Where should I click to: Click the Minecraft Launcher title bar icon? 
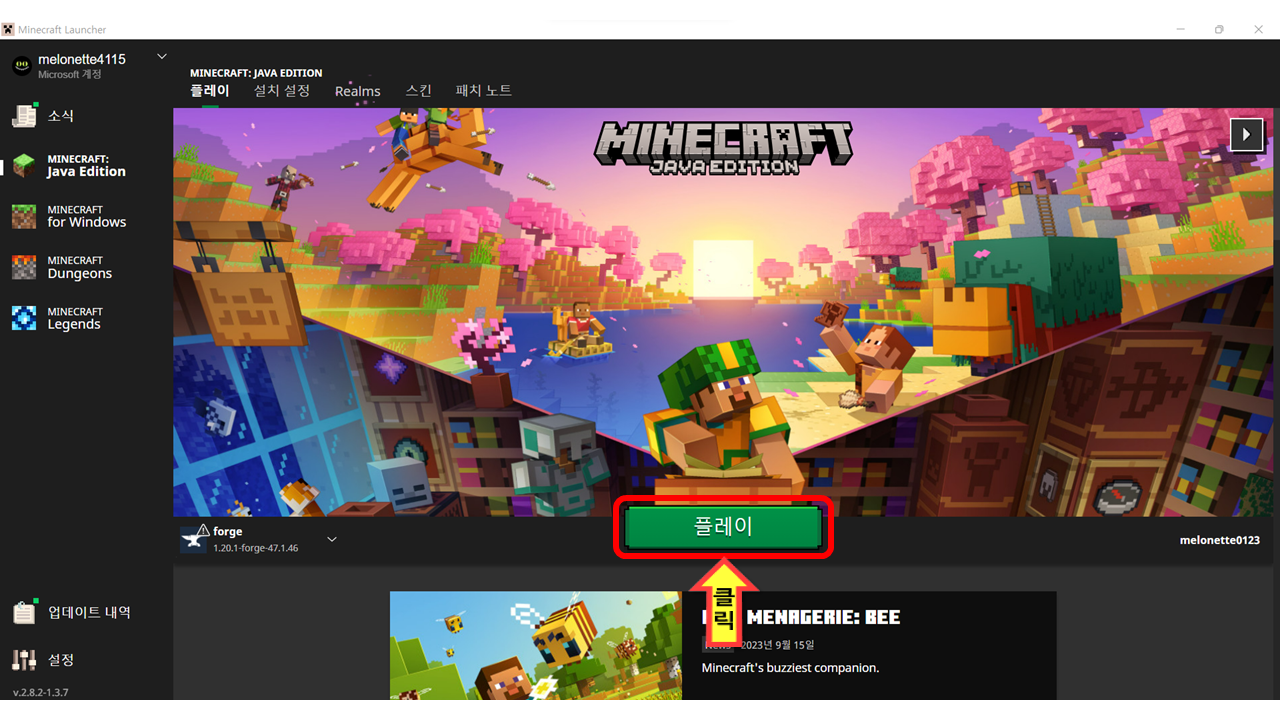(8, 29)
